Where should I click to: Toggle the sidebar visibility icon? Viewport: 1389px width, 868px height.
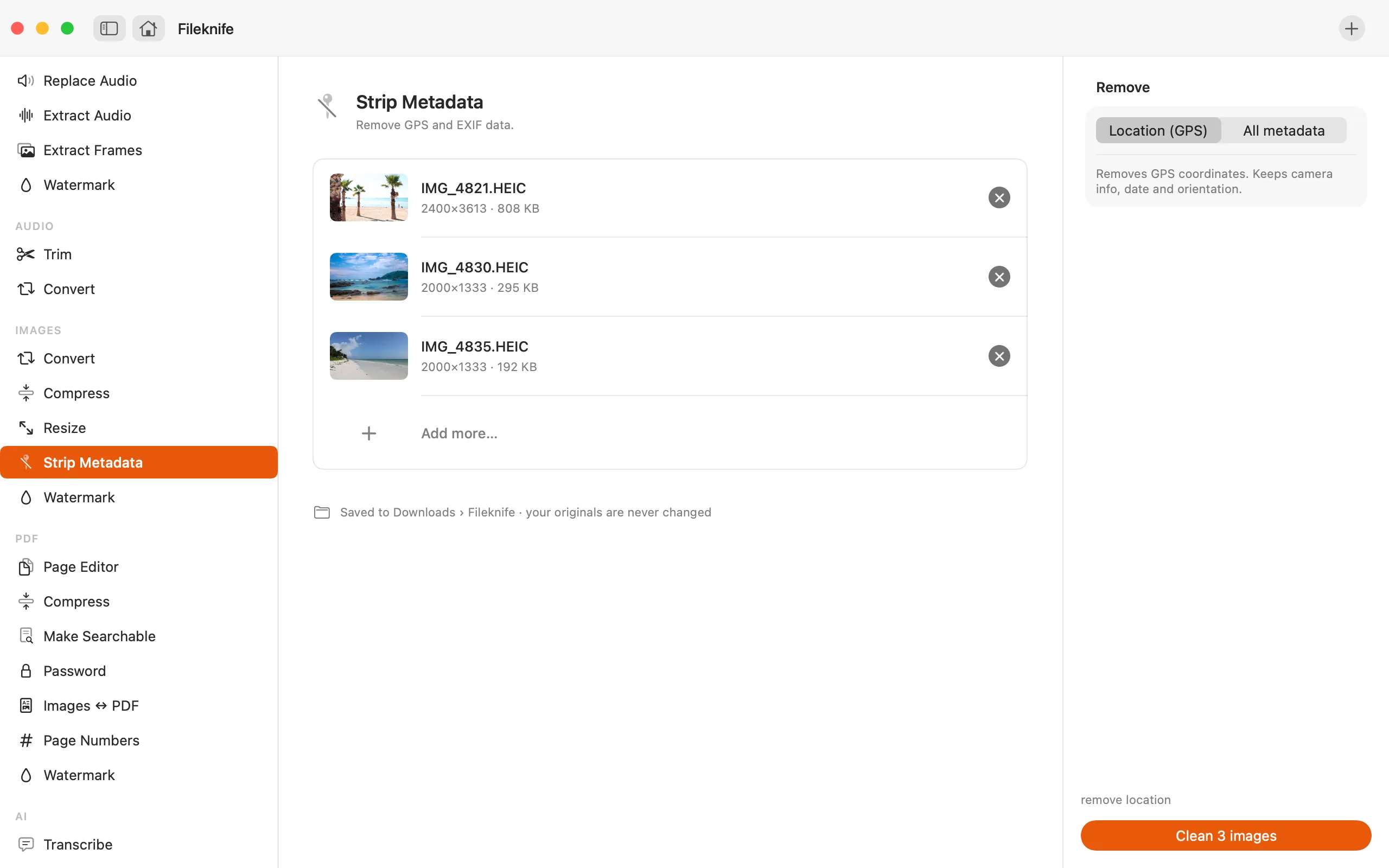(x=109, y=28)
